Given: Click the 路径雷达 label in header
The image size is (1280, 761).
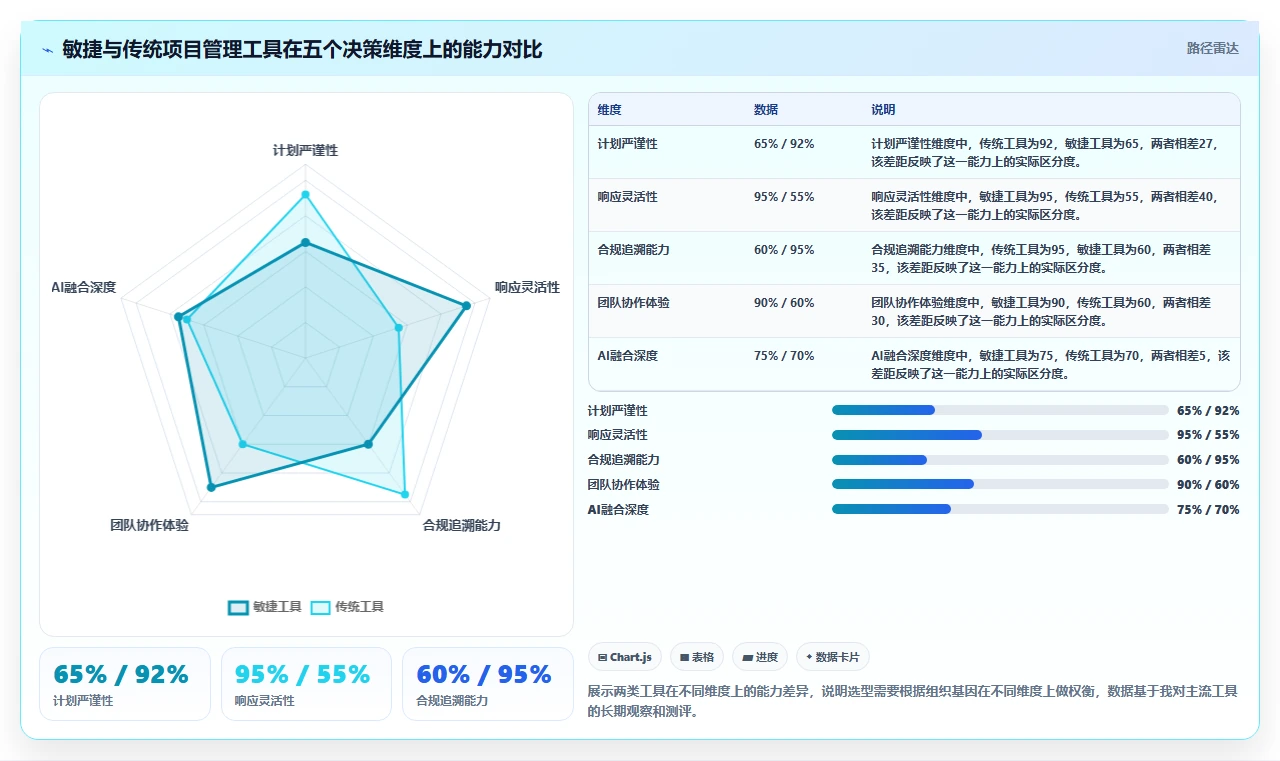Looking at the screenshot, I should pyautogui.click(x=1212, y=48).
